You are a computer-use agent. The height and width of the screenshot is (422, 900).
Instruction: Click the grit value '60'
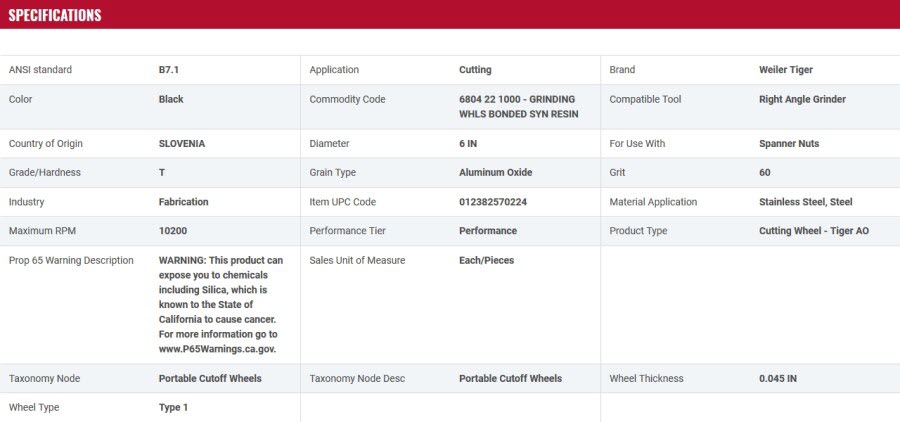coord(765,172)
